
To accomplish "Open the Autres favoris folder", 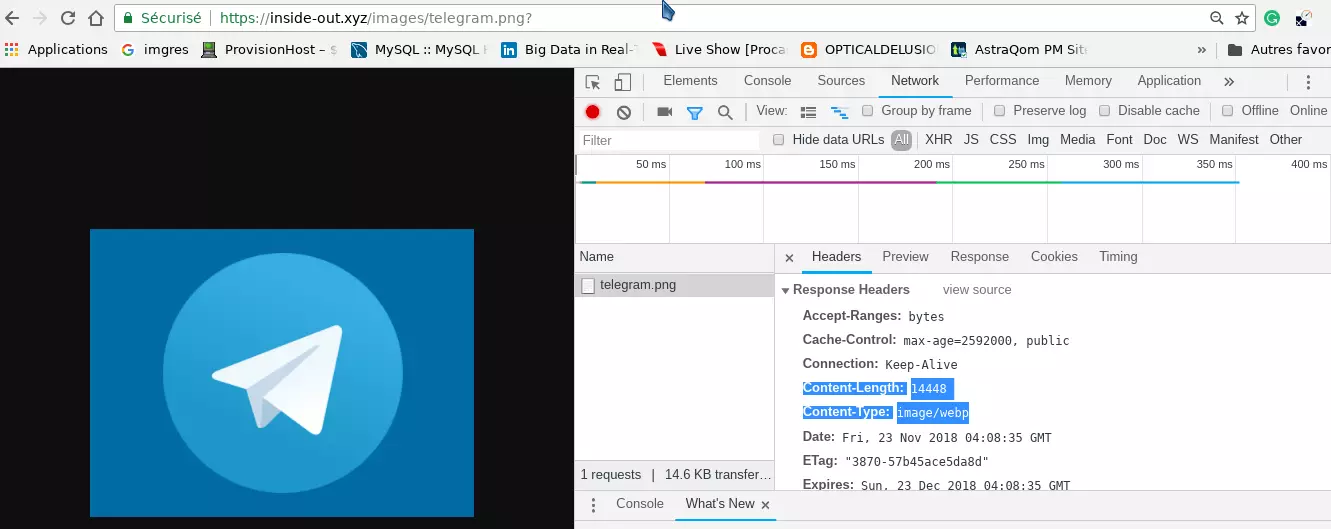I will (1278, 49).
